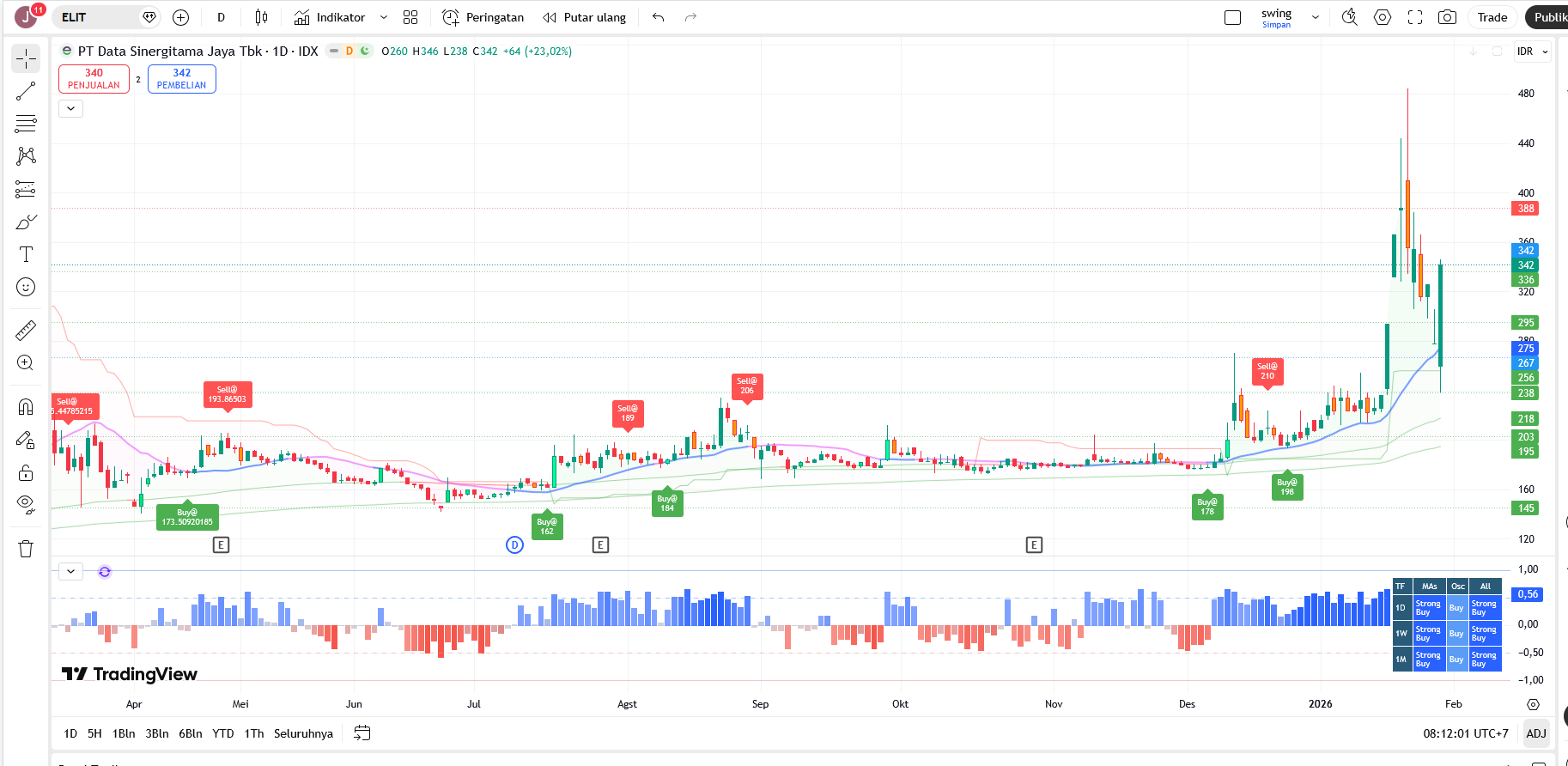Open the Indikator panel

click(x=330, y=17)
